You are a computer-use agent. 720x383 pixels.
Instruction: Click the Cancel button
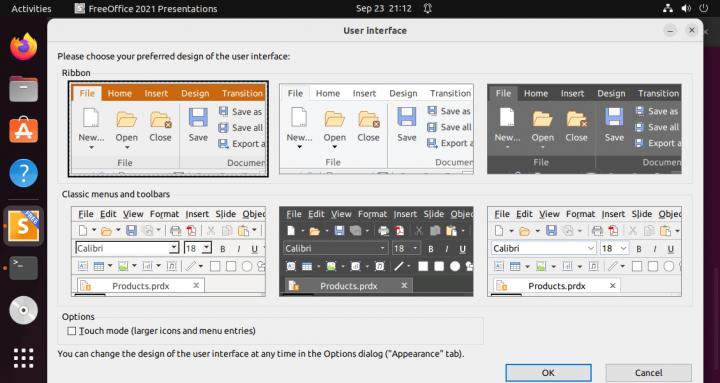tap(648, 373)
